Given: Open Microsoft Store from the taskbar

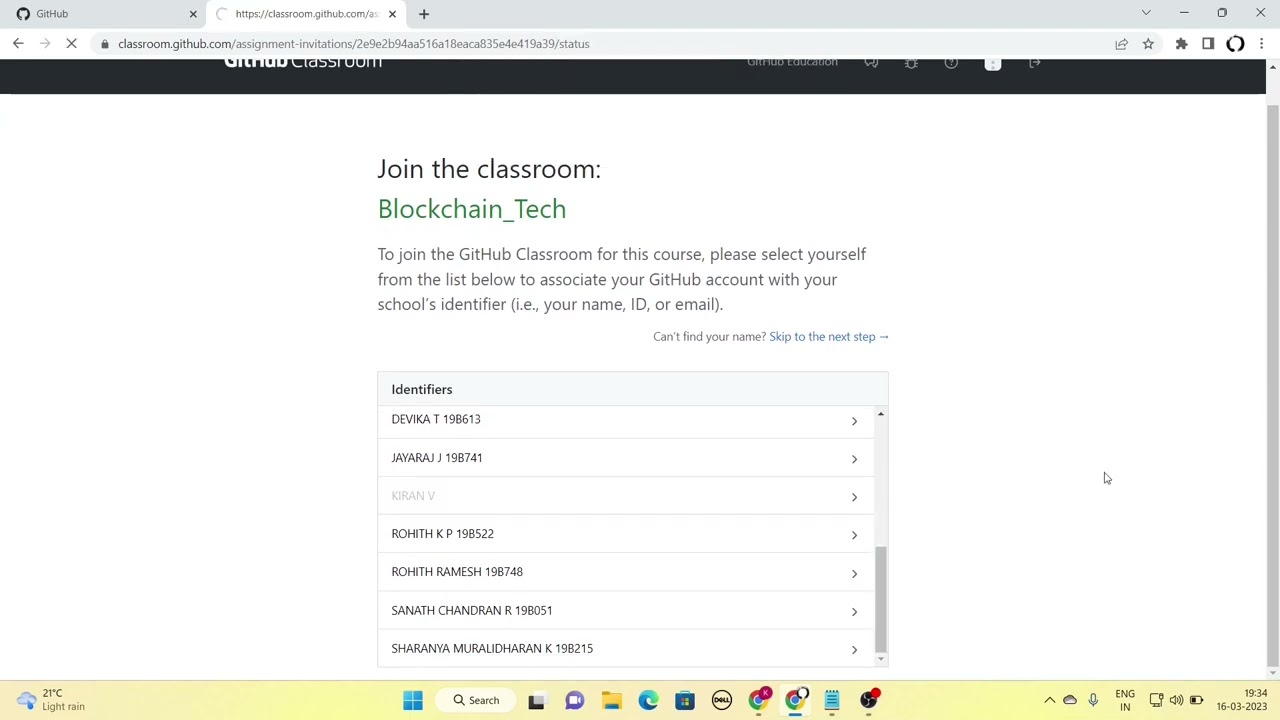Looking at the screenshot, I should click(x=685, y=700).
